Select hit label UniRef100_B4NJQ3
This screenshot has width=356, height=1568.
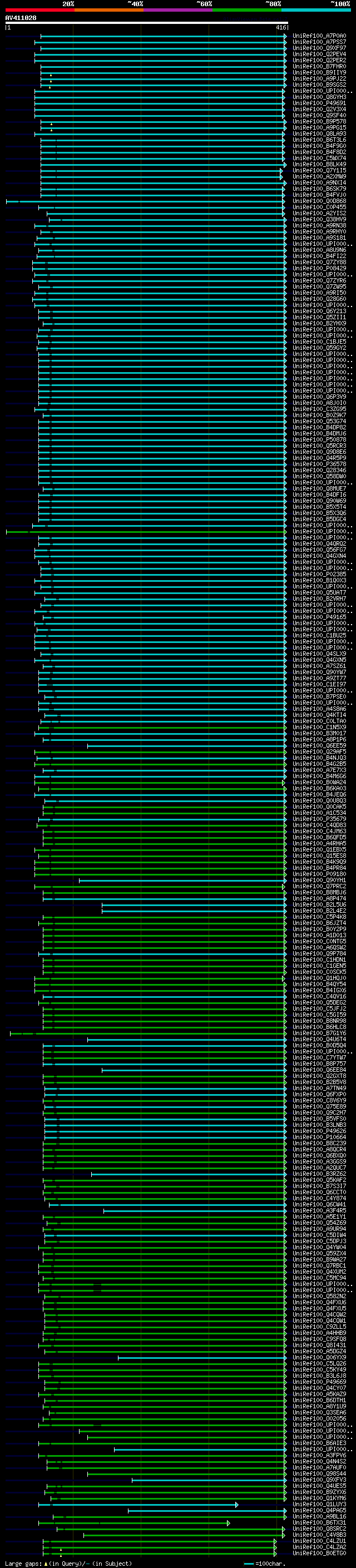[319, 758]
